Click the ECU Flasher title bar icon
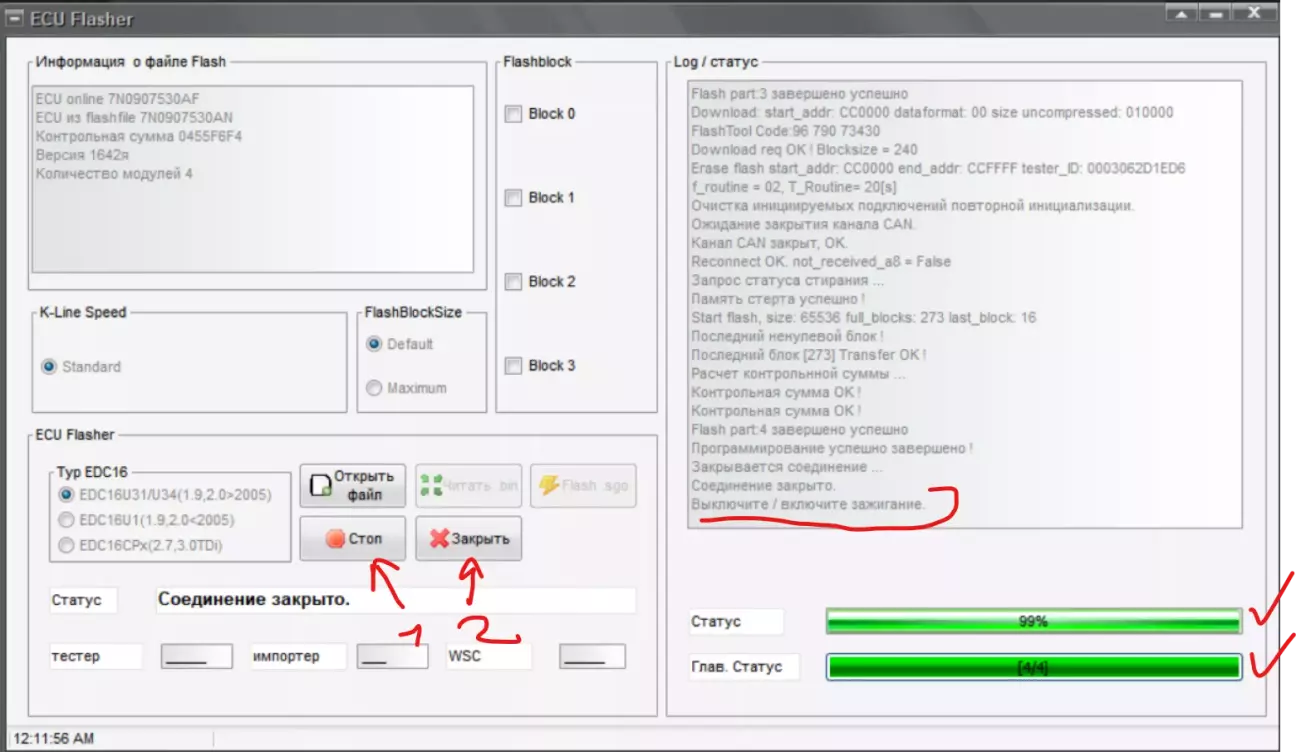Screen dimensions: 1296x752 click(16, 18)
